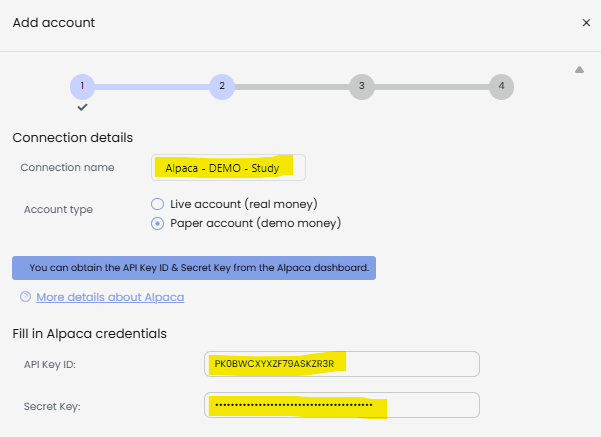Click the Account type label
Image resolution: width=601 pixels, height=437 pixels.
pos(58,210)
